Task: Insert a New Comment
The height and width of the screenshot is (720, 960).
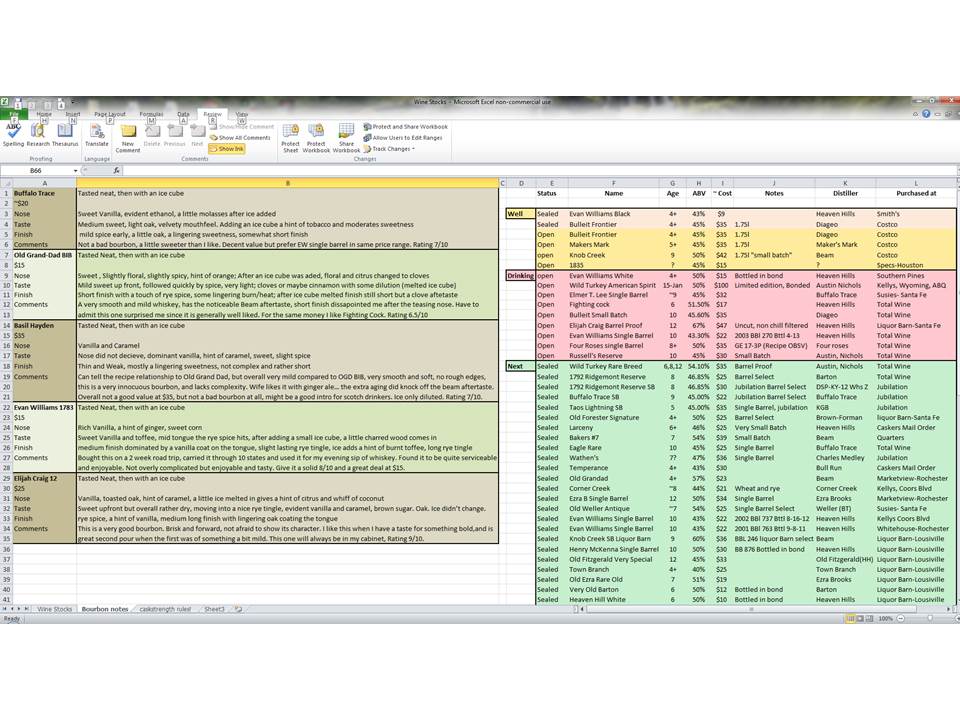Action: tap(128, 138)
